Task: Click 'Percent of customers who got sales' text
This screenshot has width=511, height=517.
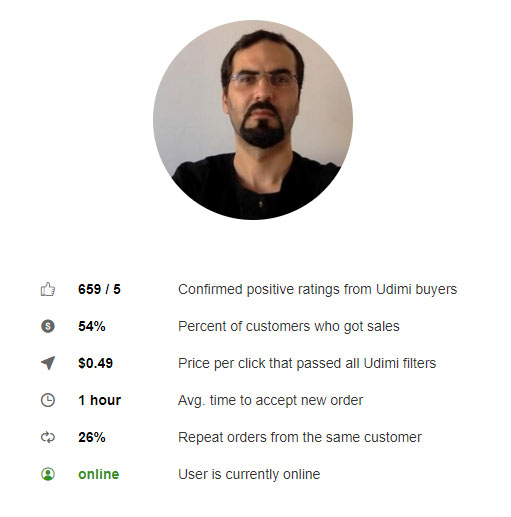Action: (289, 327)
